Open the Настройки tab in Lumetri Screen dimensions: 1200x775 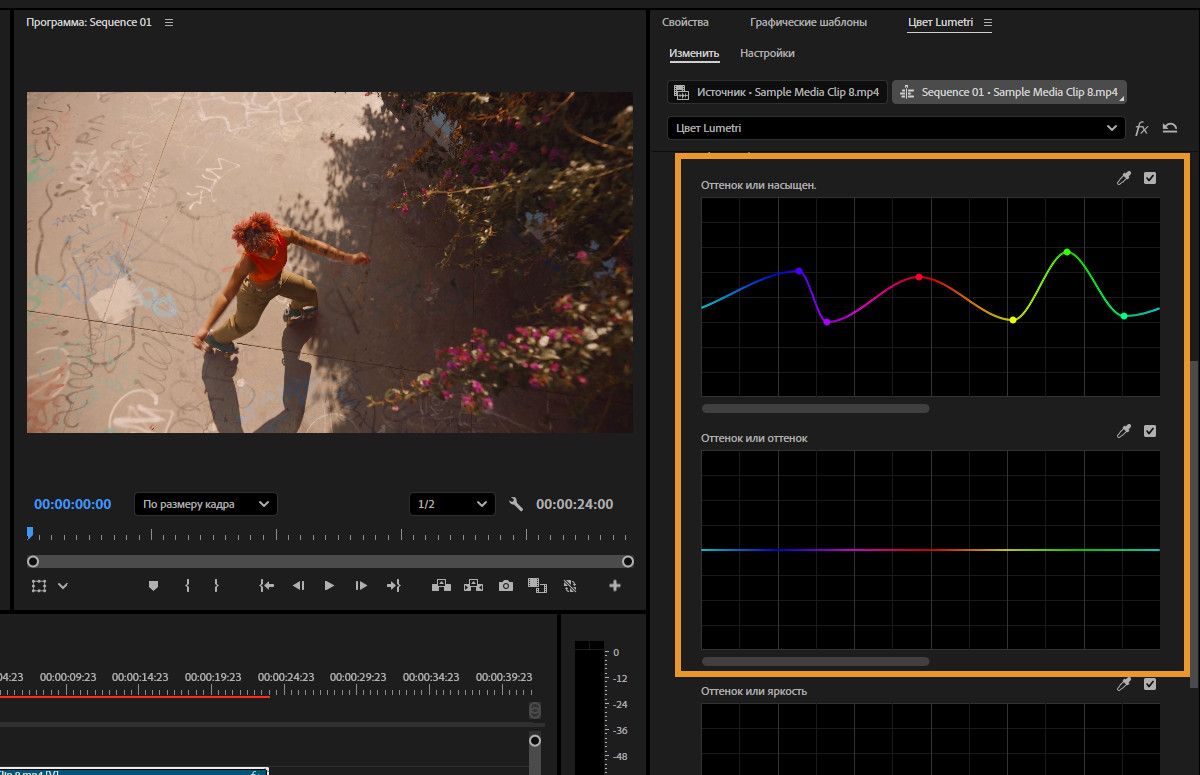767,53
